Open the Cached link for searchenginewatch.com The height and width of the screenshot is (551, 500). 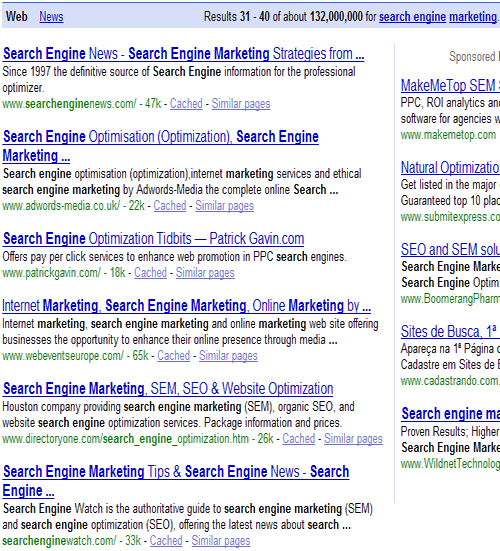[x=166, y=540]
